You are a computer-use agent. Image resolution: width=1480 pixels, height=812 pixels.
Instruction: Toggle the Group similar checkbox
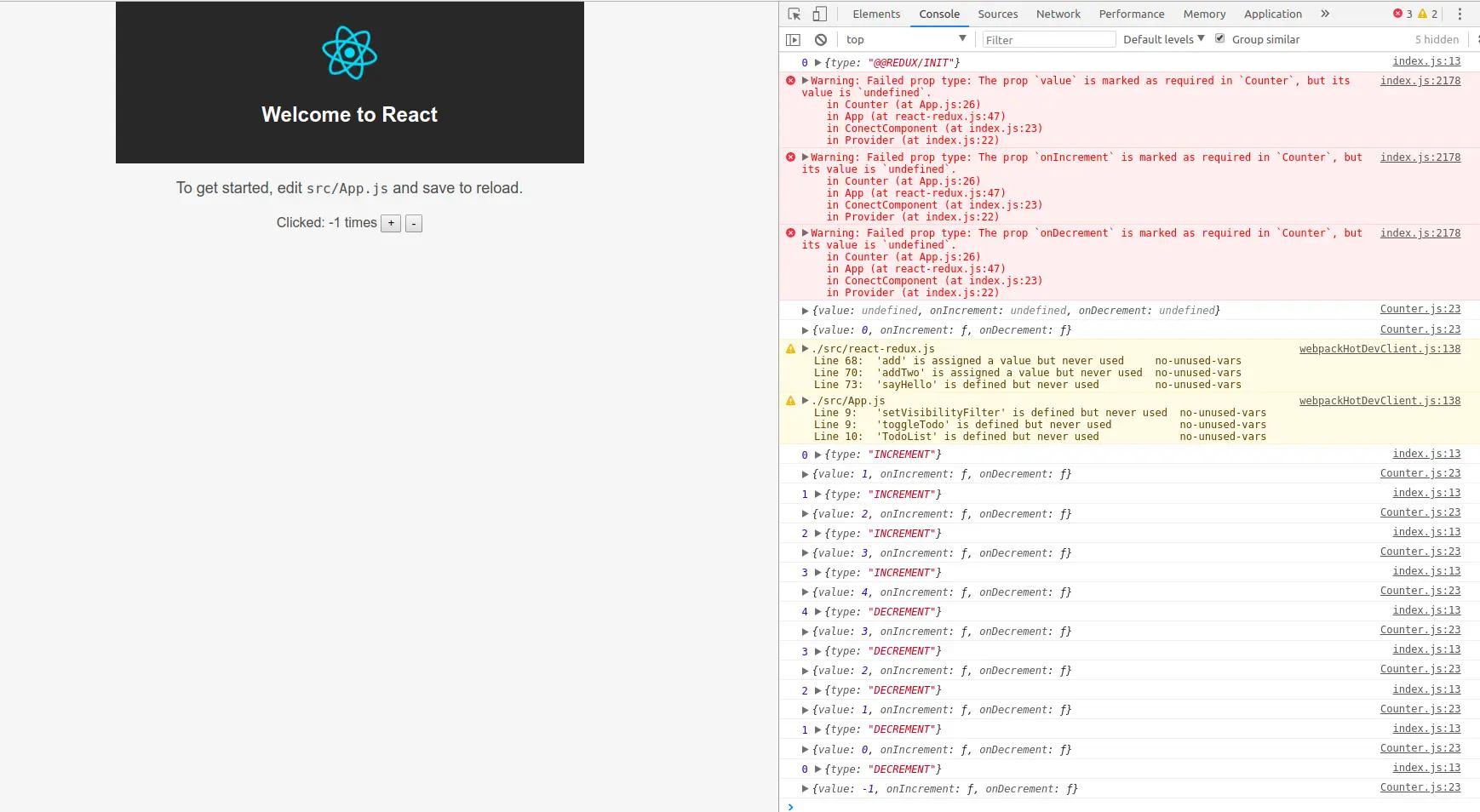[x=1219, y=39]
